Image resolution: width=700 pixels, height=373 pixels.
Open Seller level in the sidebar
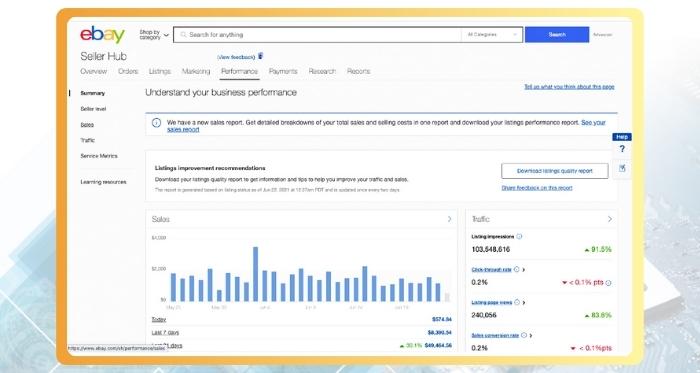(x=93, y=109)
